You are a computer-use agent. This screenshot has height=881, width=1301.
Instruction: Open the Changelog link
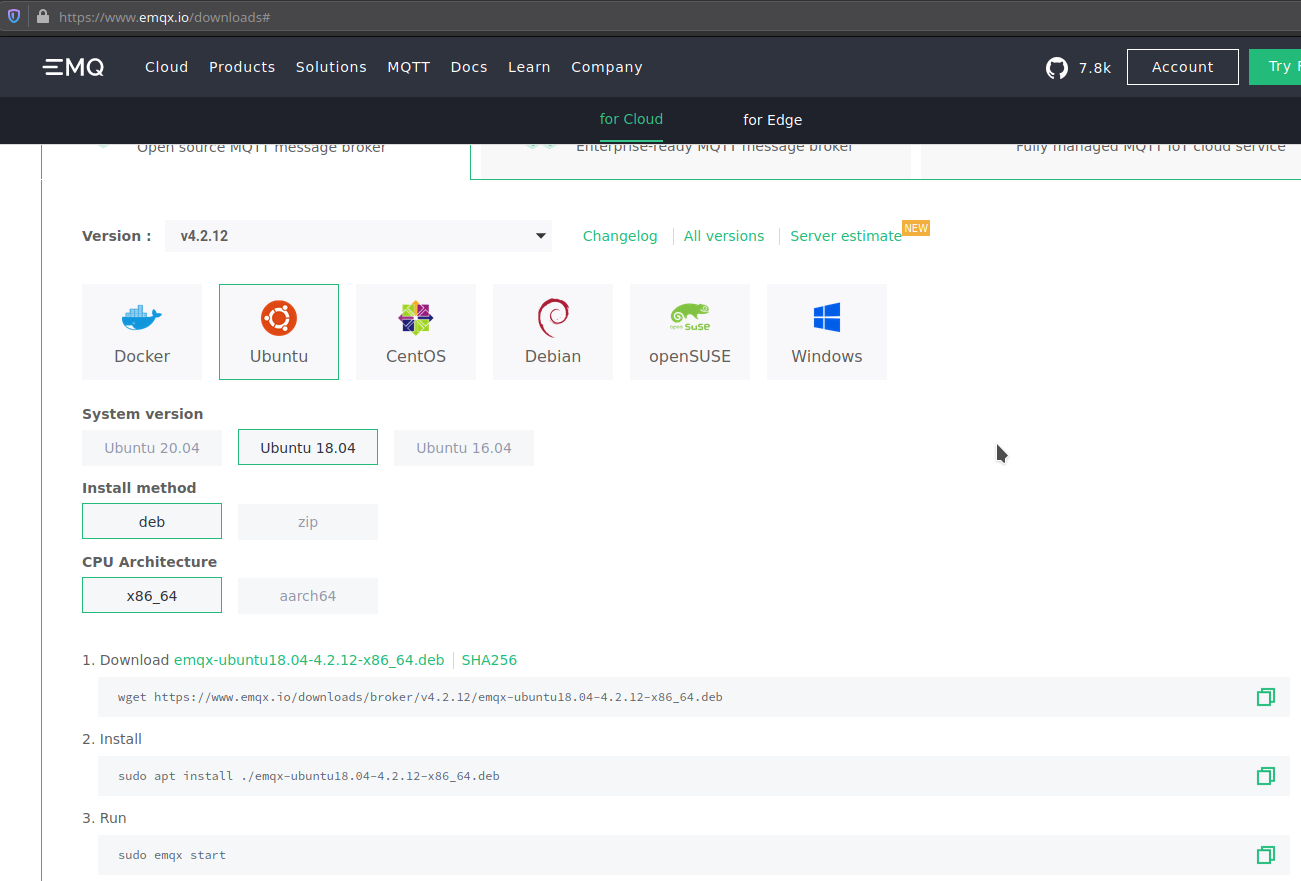620,235
